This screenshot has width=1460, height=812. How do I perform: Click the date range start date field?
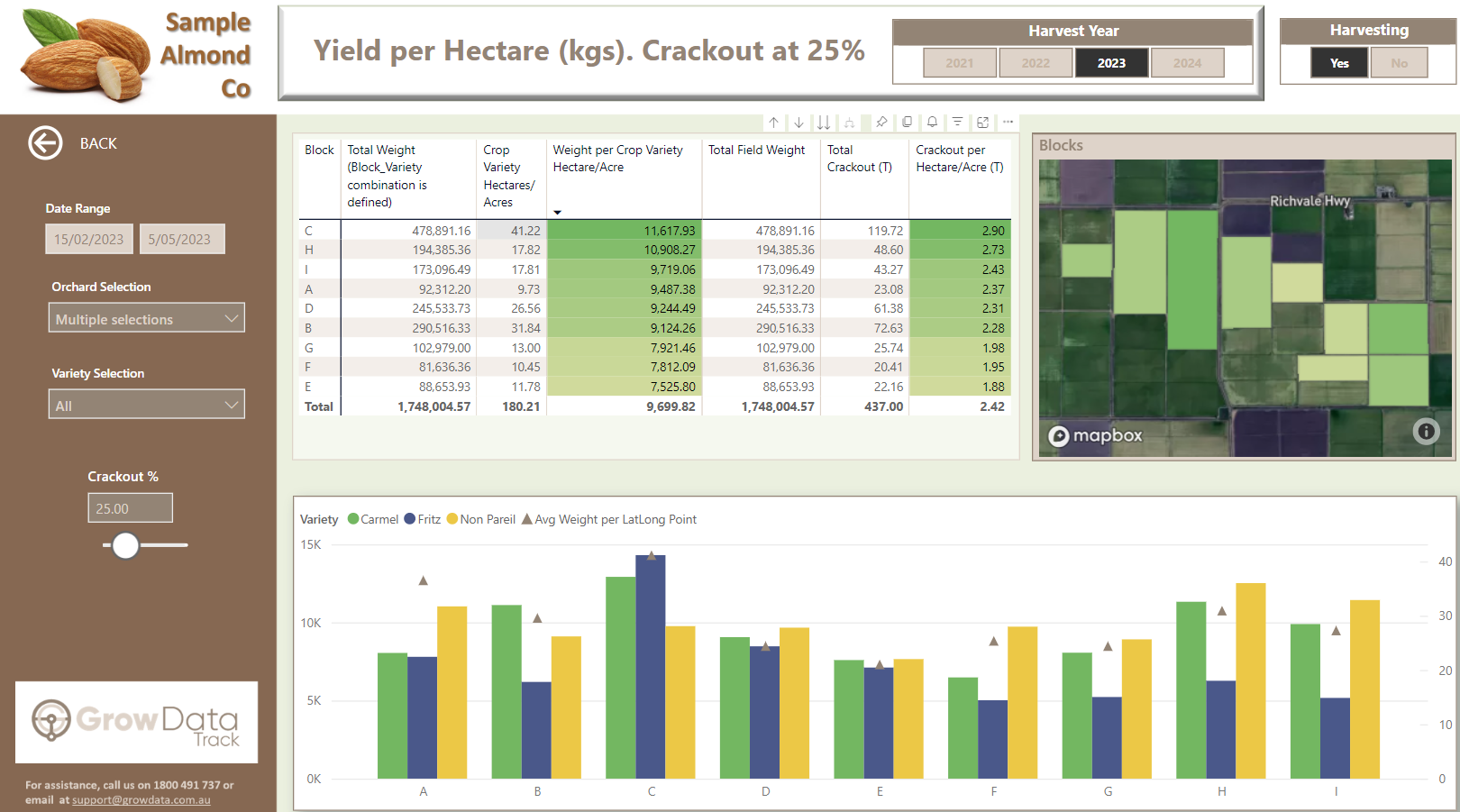89,239
